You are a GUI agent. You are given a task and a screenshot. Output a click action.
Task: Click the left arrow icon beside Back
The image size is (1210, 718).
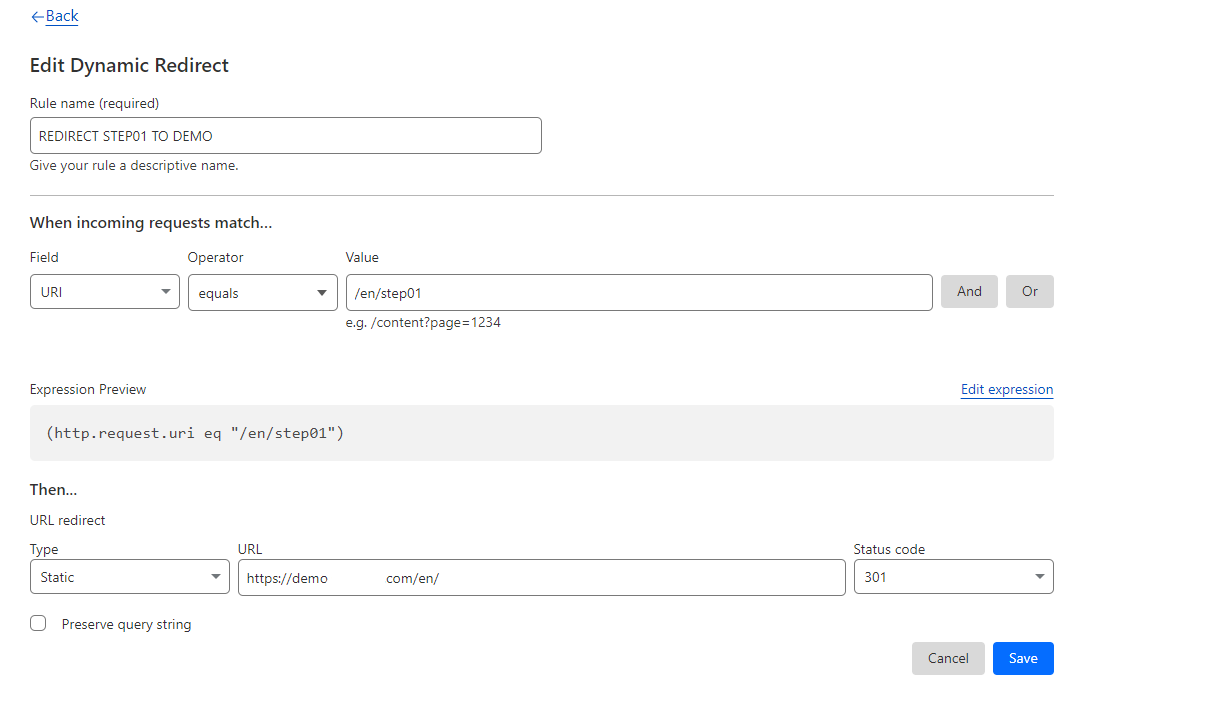click(37, 17)
